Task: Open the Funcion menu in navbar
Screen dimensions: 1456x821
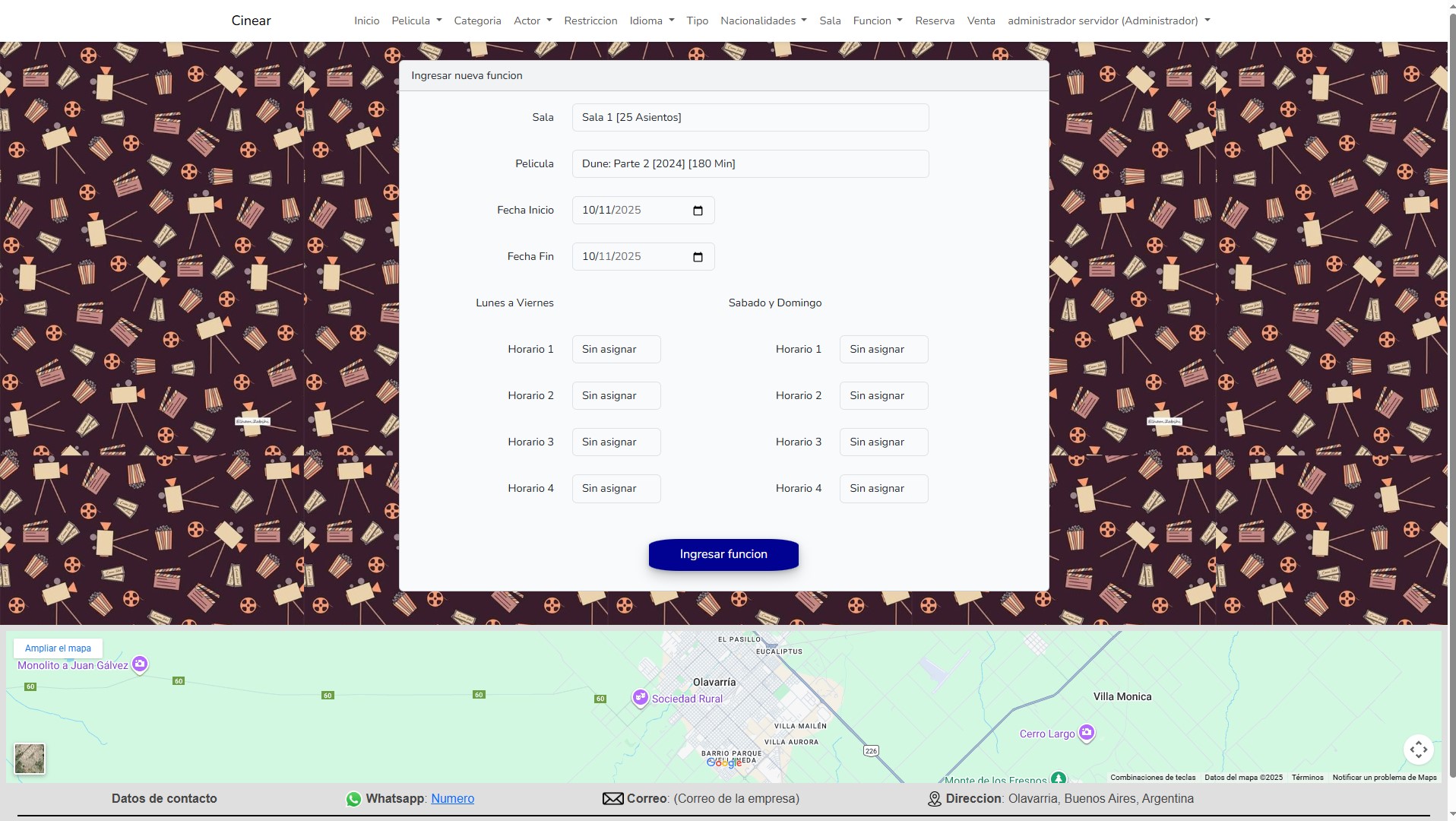Action: [x=877, y=21]
